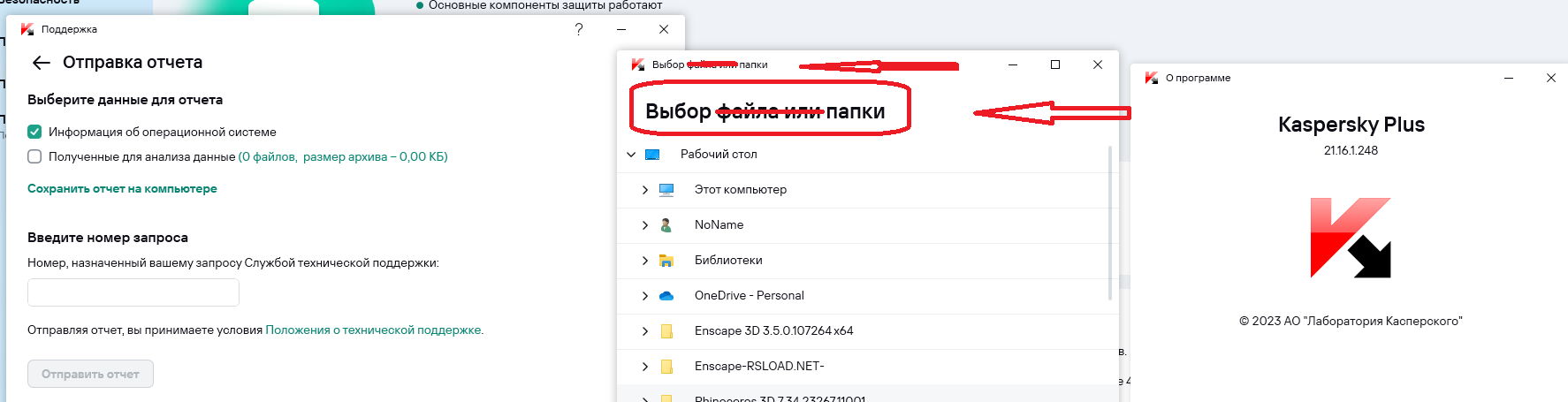Click the Kaspersky logo in Поддержка title bar
The width and height of the screenshot is (1568, 402).
(x=27, y=29)
